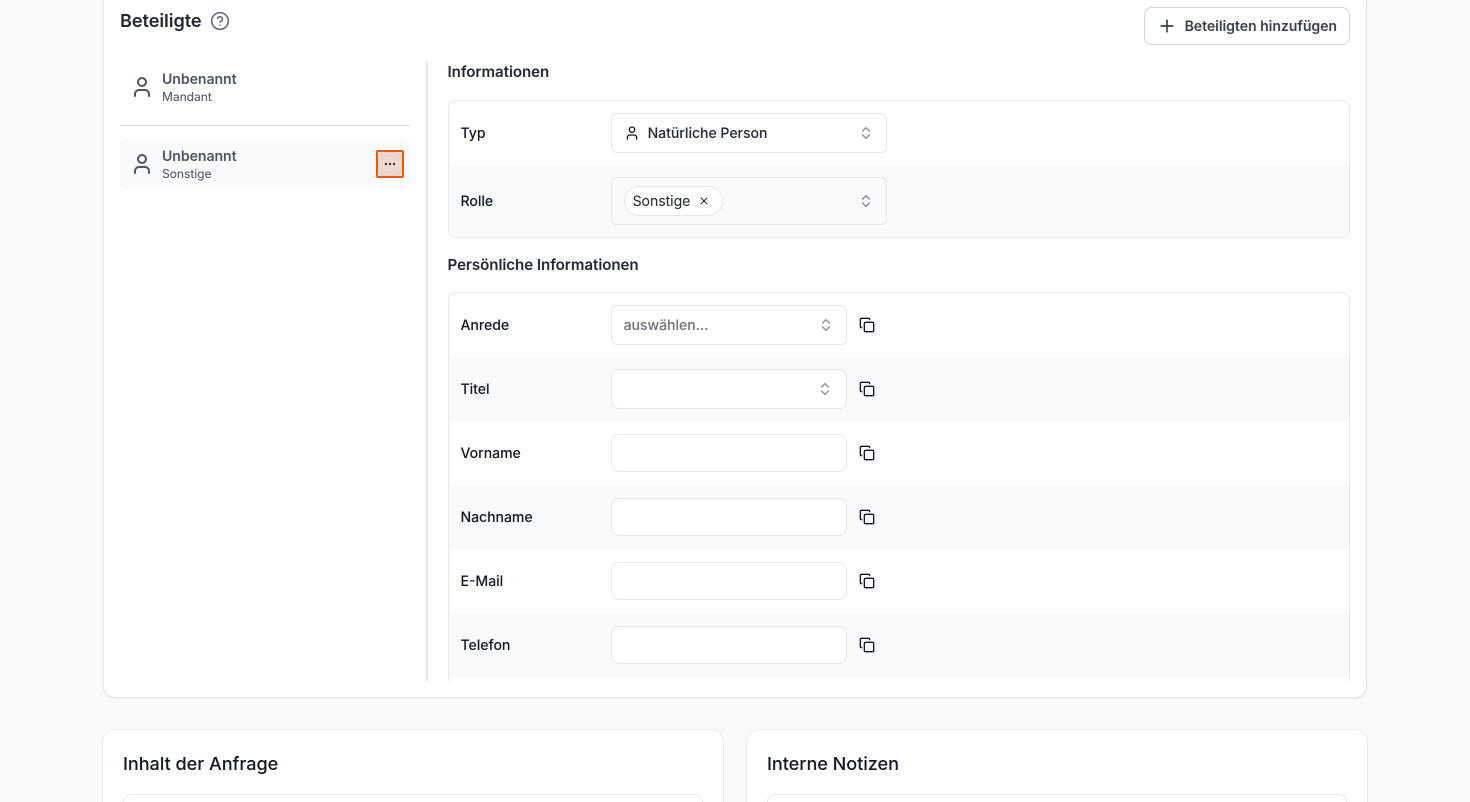The width and height of the screenshot is (1470, 802).
Task: Copy the Anrede field value
Action: pyautogui.click(x=867, y=325)
